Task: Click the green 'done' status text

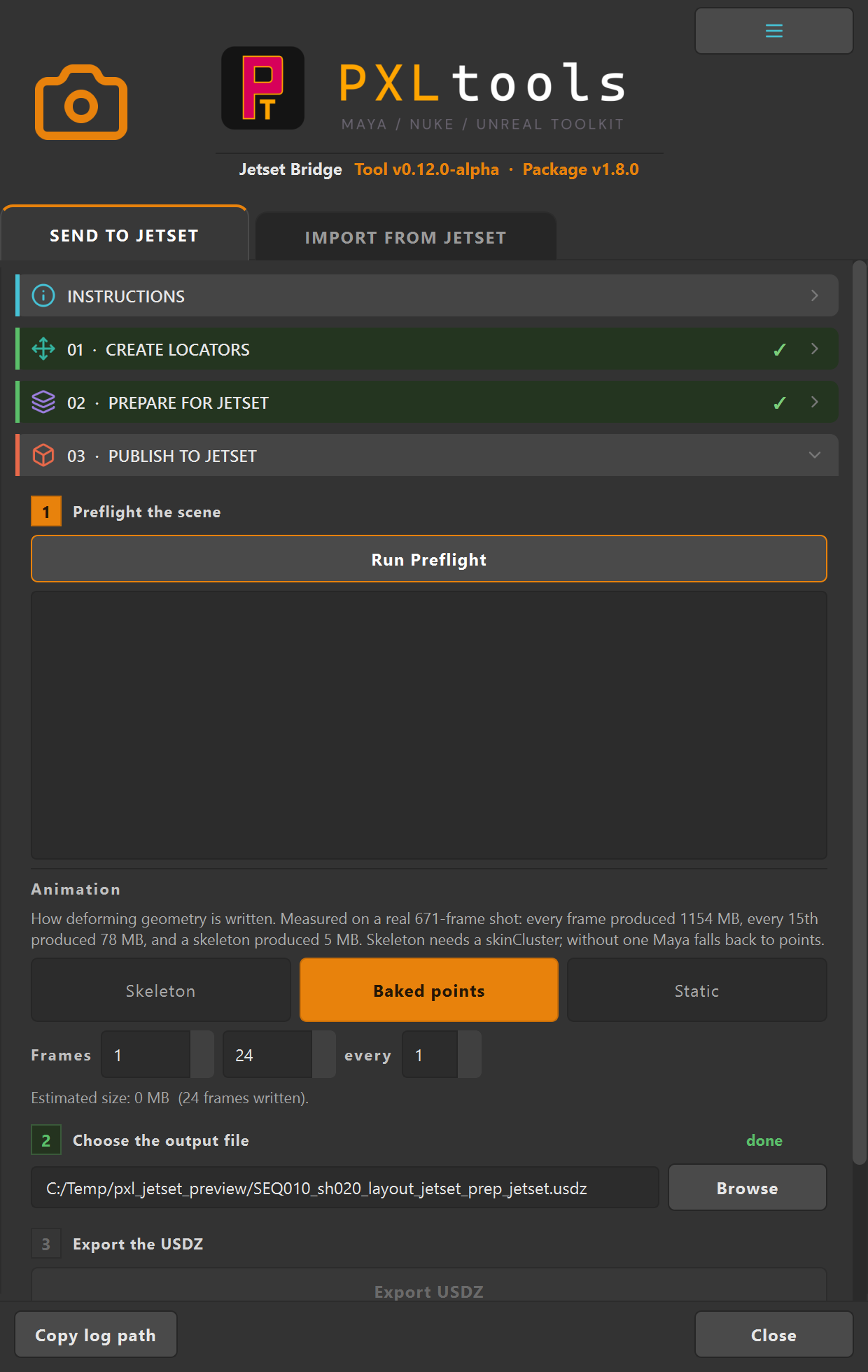Action: [x=764, y=1140]
